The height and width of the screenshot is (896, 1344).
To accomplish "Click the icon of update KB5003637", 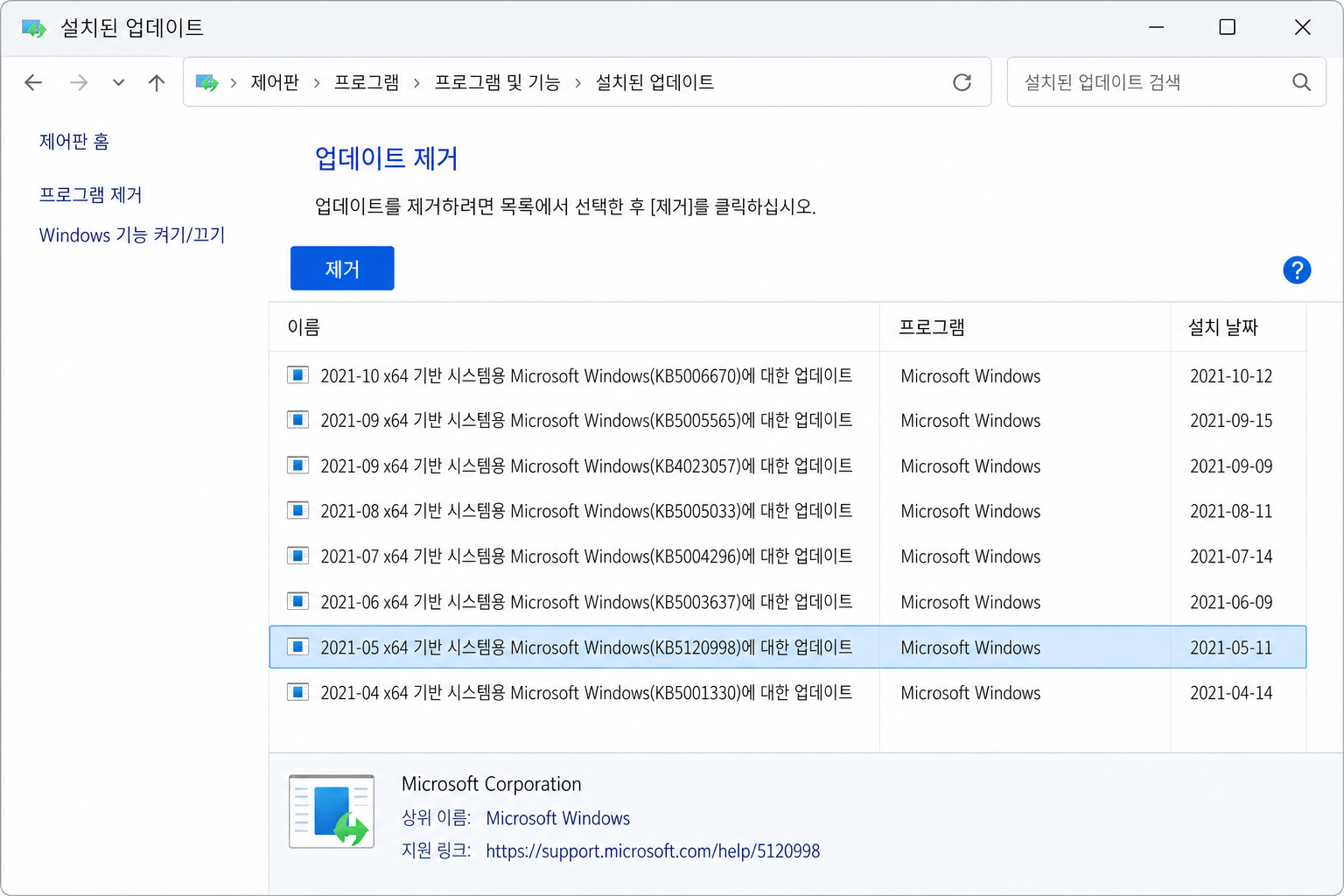I will (298, 602).
